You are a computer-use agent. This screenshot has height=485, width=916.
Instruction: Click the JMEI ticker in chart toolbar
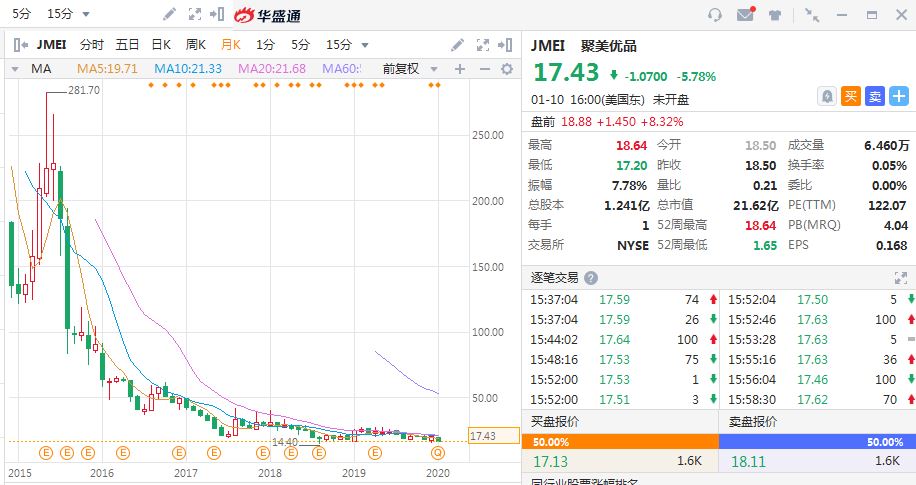click(51, 45)
